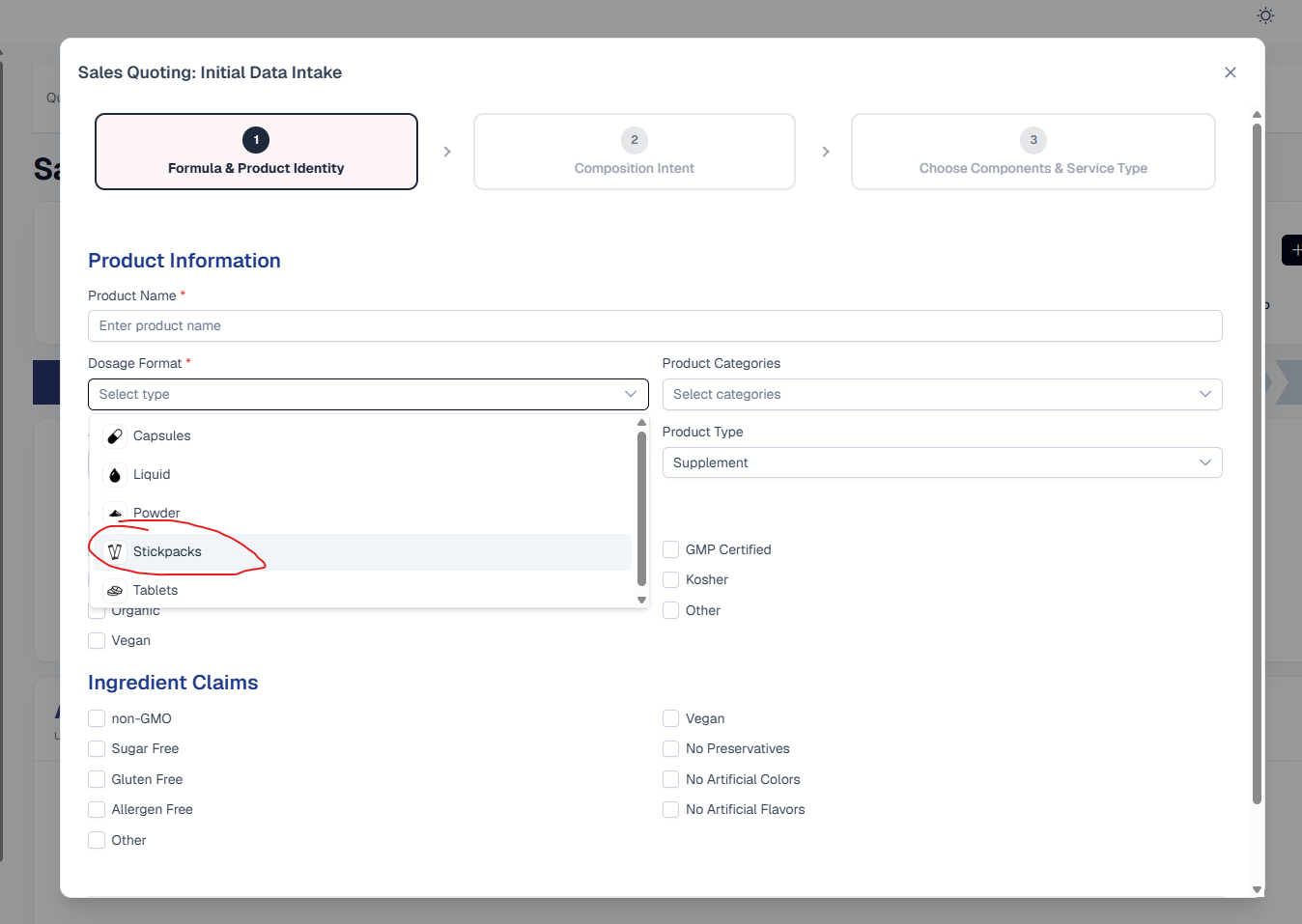Select the Capsules pill icon
1302x924 pixels.
[x=115, y=436]
